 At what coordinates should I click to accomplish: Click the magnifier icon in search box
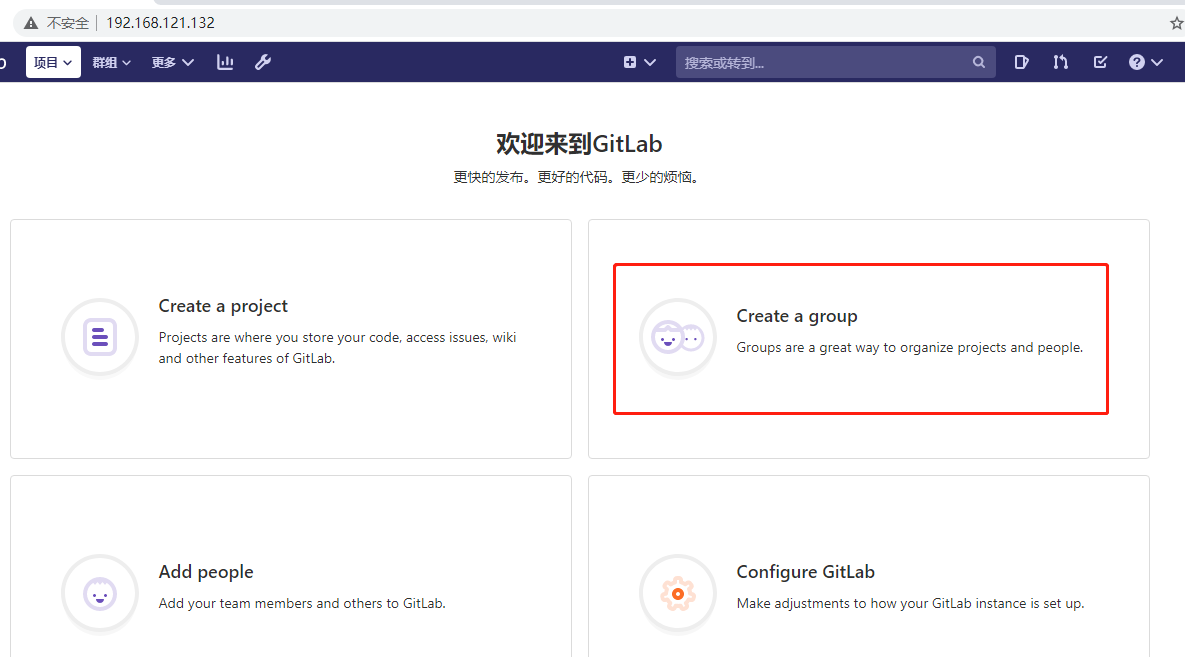(x=979, y=62)
